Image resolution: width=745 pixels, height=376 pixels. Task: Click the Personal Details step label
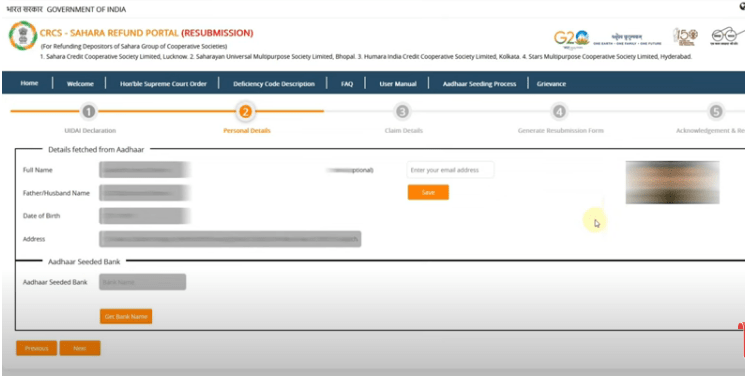[x=247, y=130]
